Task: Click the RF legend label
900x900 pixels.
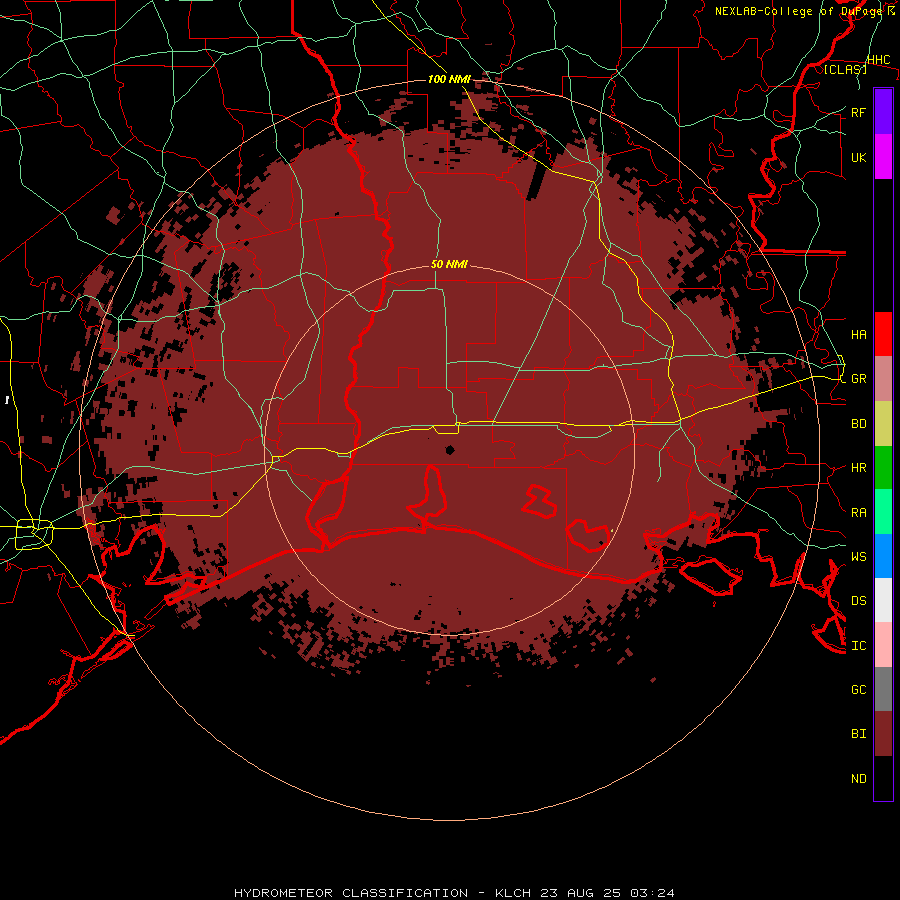Action: coord(859,112)
